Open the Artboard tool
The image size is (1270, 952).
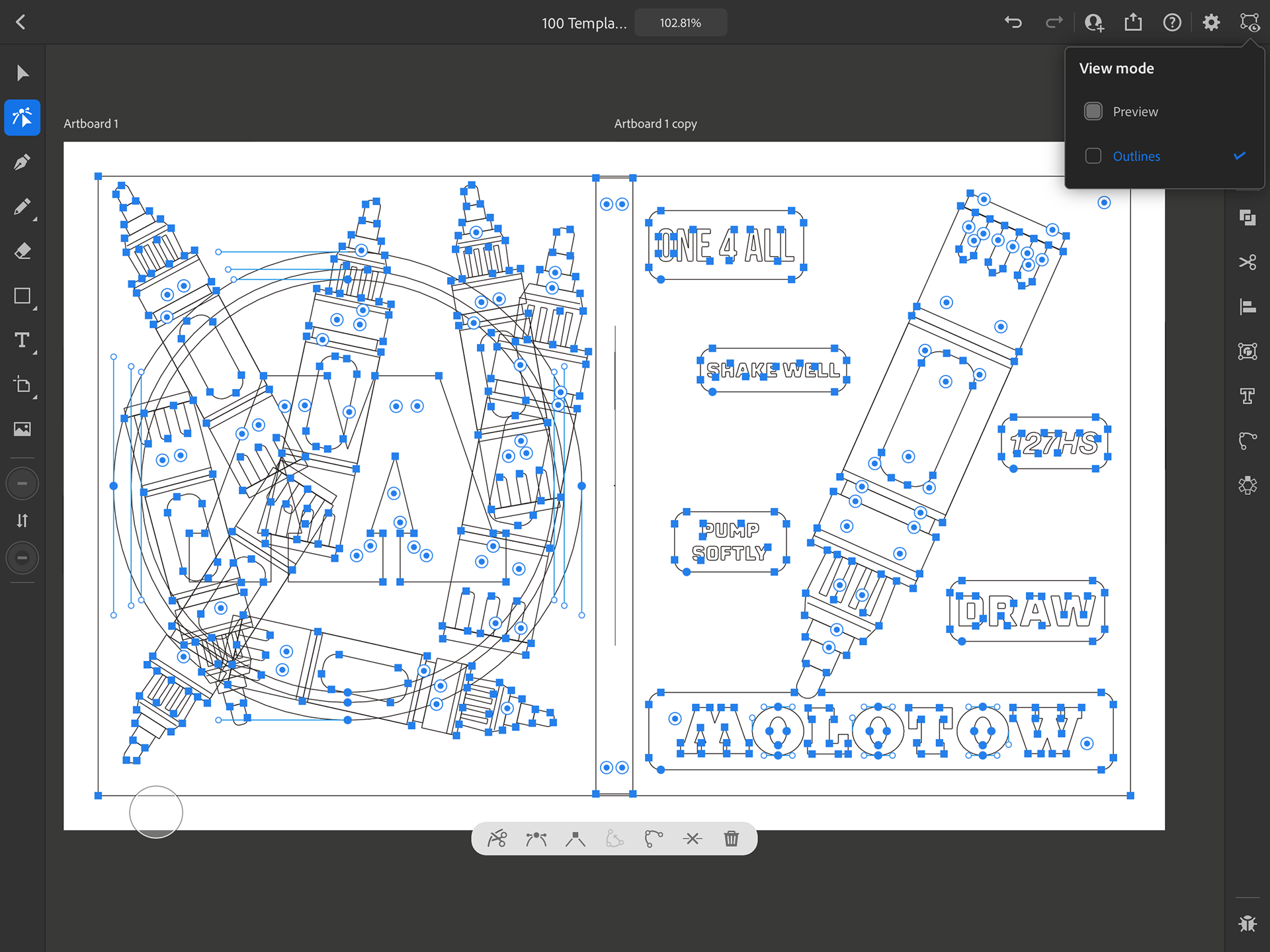[x=22, y=385]
